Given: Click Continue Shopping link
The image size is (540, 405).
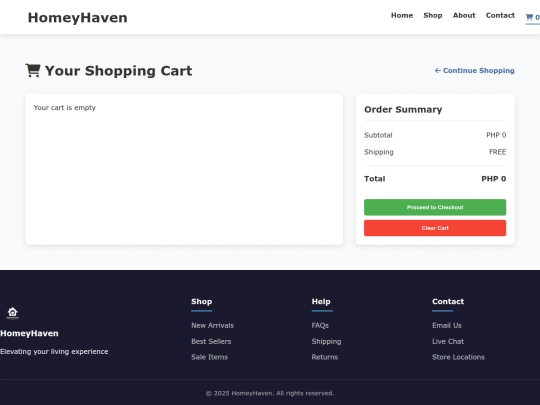Looking at the screenshot, I should (x=475, y=71).
